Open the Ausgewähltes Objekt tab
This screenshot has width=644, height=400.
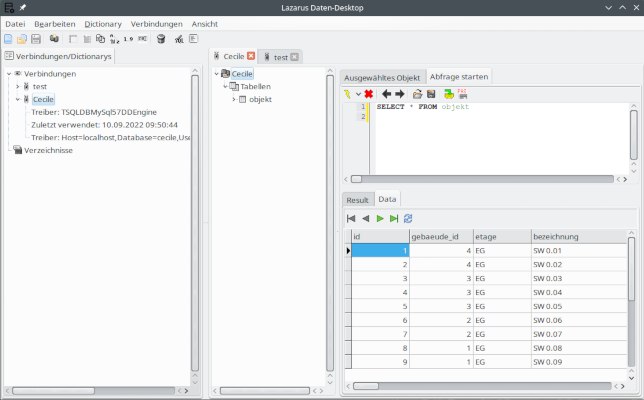382,78
